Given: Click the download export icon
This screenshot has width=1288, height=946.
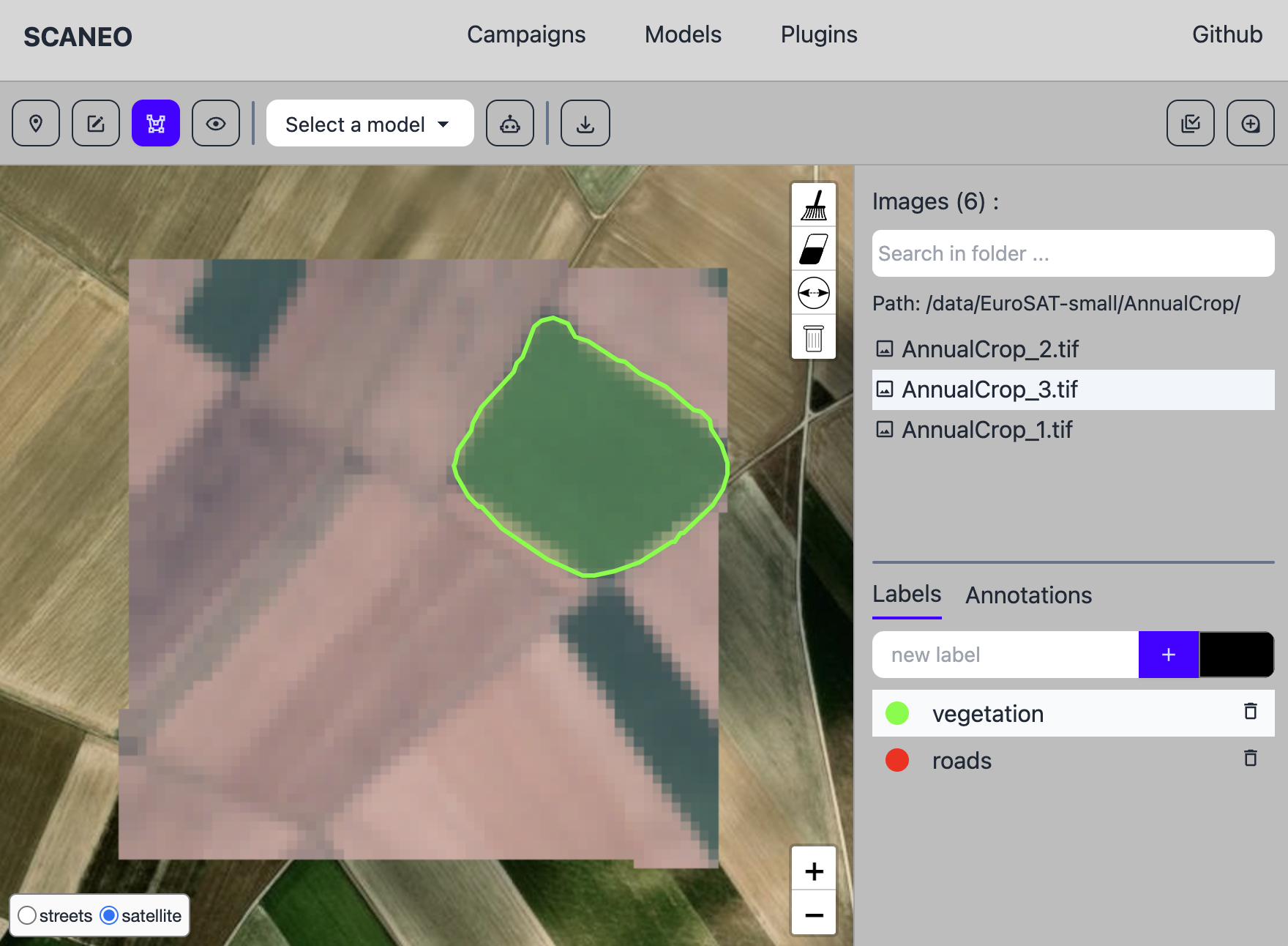Looking at the screenshot, I should pyautogui.click(x=585, y=124).
